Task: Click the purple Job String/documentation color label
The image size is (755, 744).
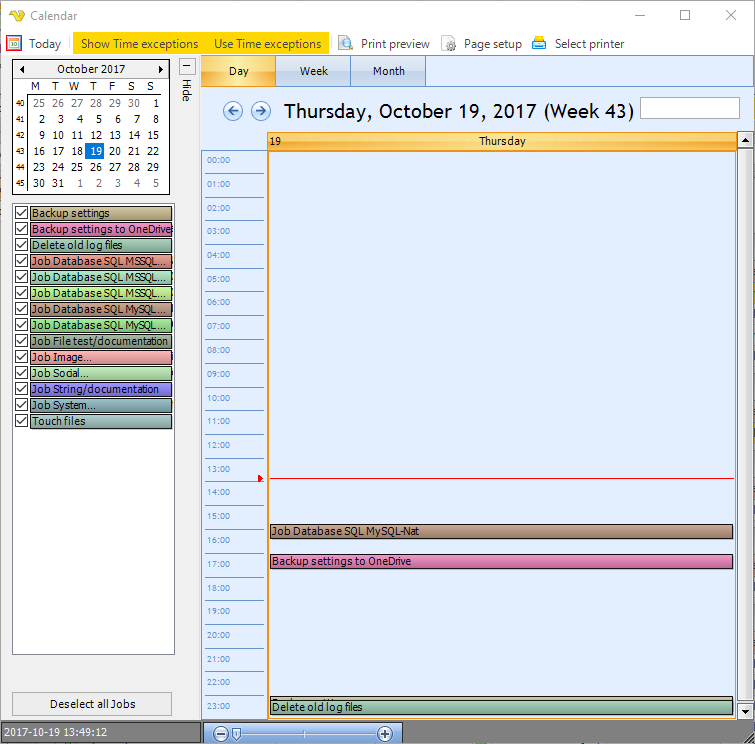Action: click(101, 389)
